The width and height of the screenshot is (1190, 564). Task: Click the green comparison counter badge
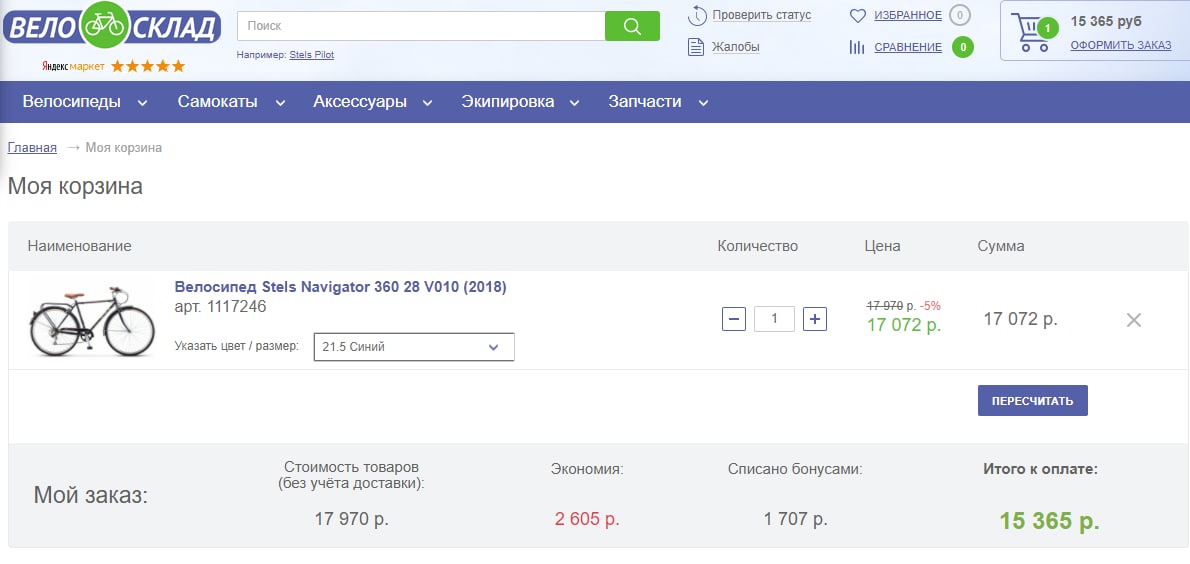(963, 47)
